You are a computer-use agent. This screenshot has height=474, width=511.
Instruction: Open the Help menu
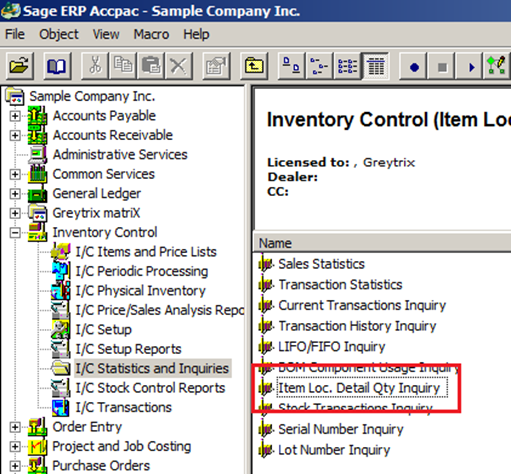196,34
